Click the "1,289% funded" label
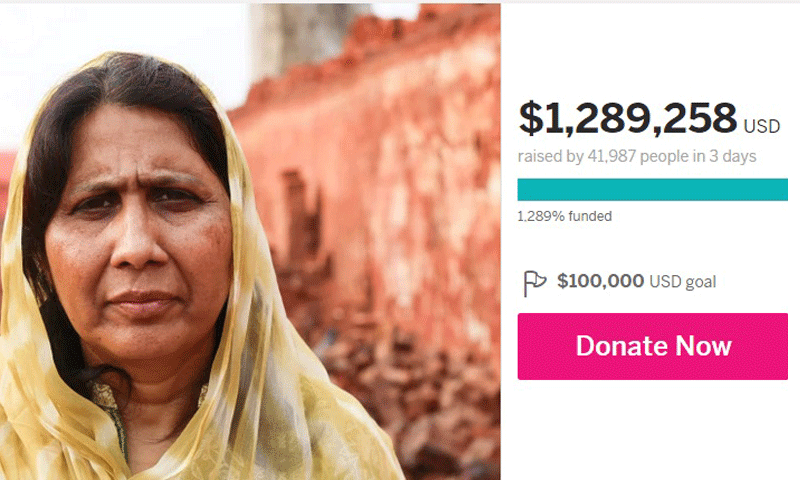The width and height of the screenshot is (800, 480). click(x=565, y=216)
